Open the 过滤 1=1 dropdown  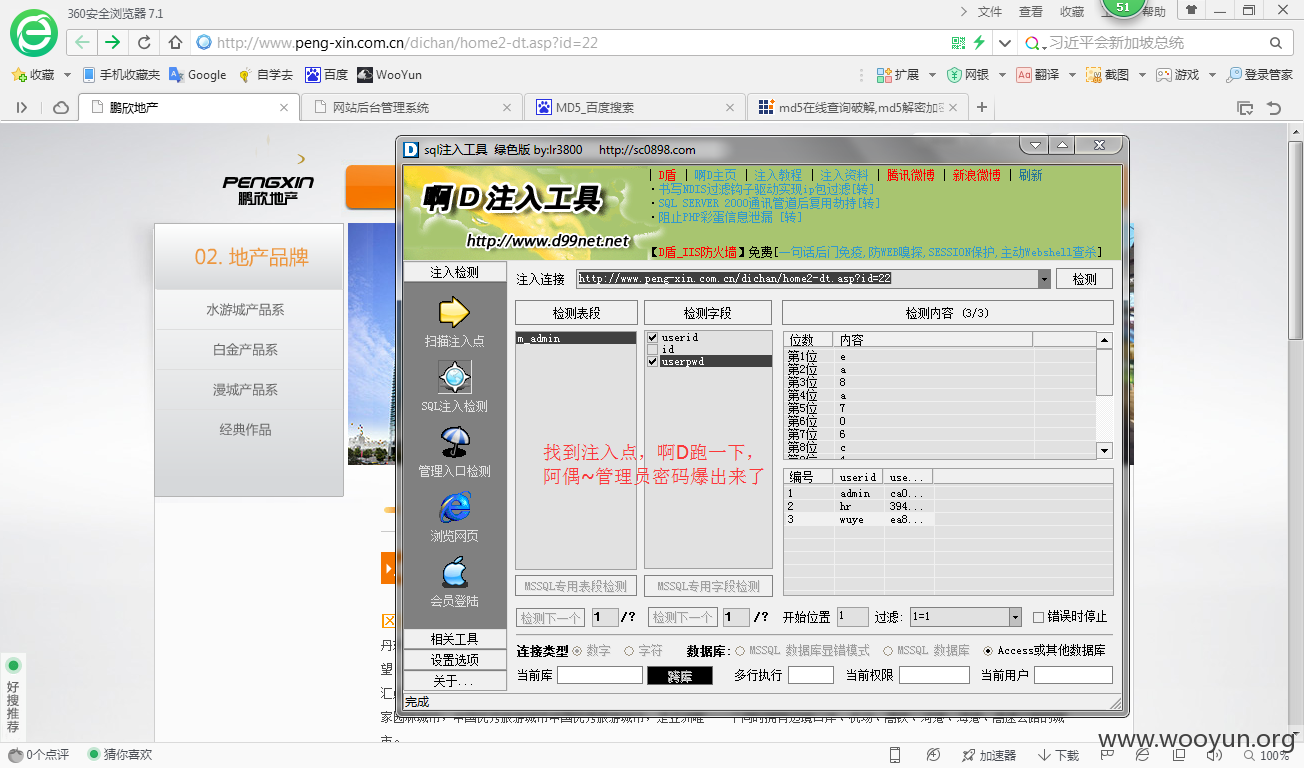1015,617
